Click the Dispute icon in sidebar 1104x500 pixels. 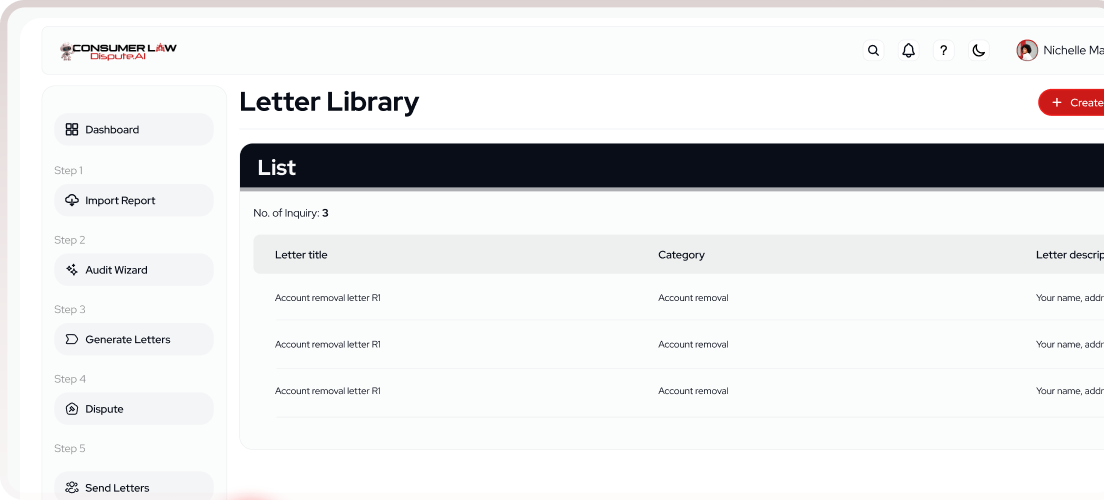(x=72, y=409)
